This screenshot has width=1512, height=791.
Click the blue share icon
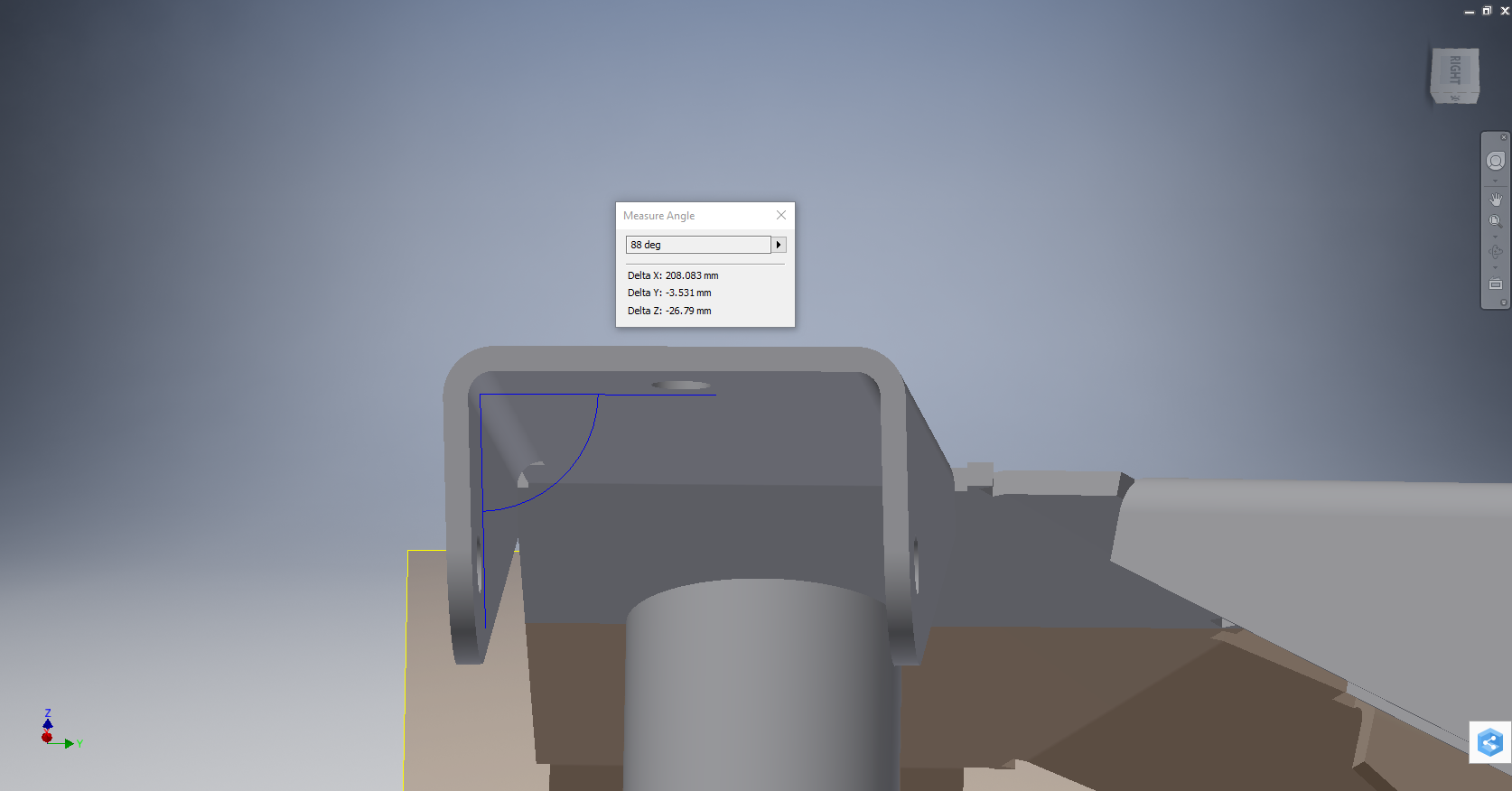coord(1489,743)
